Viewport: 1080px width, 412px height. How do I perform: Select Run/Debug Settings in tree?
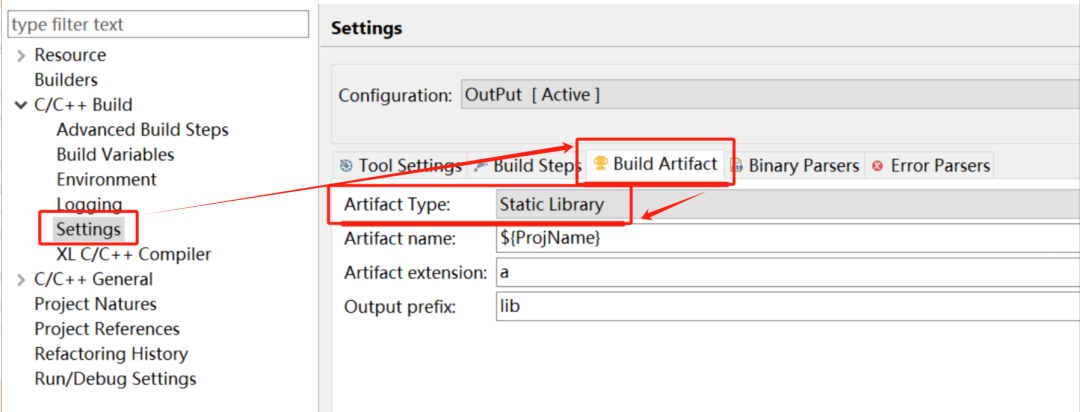coord(115,378)
